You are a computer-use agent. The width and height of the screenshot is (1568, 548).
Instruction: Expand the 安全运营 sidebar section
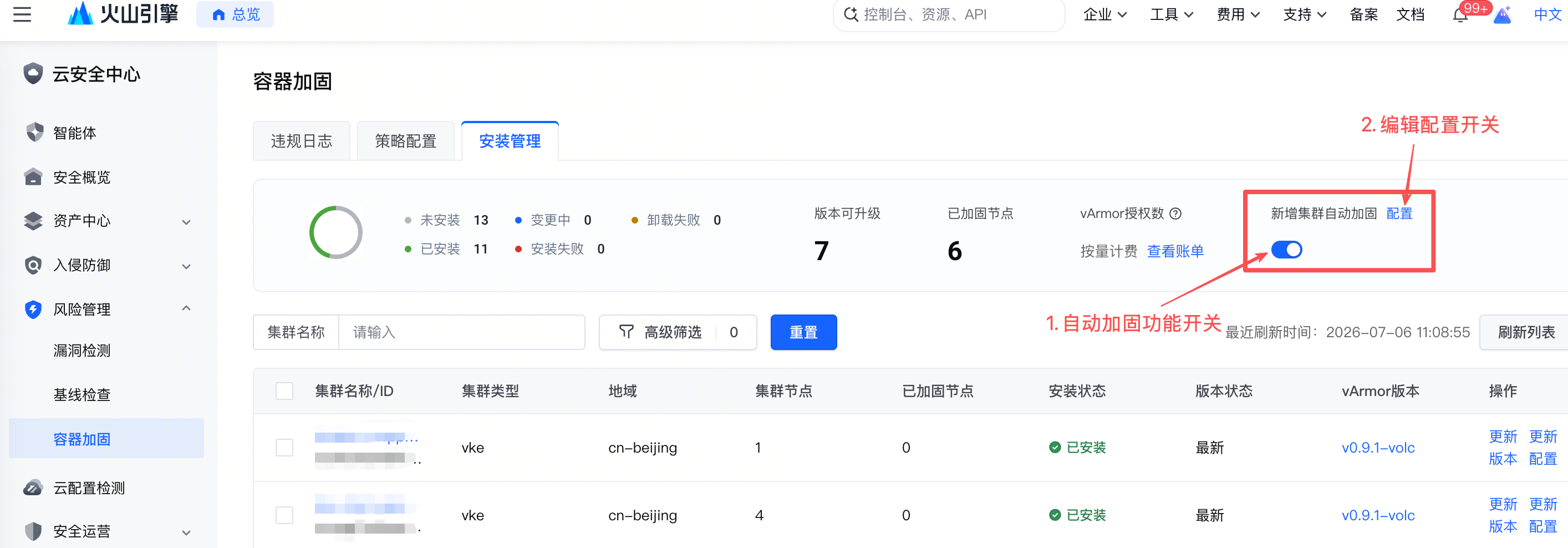[186, 533]
